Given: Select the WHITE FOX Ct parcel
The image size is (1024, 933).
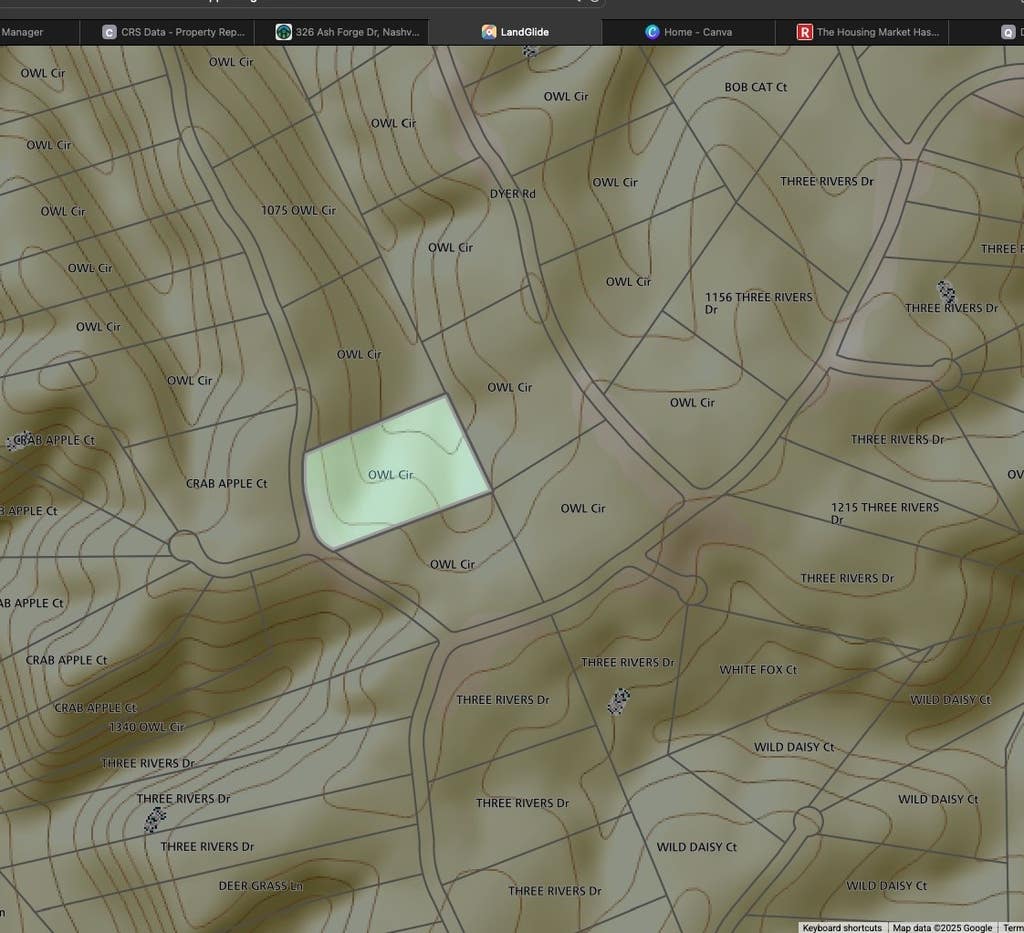Looking at the screenshot, I should click(x=758, y=670).
